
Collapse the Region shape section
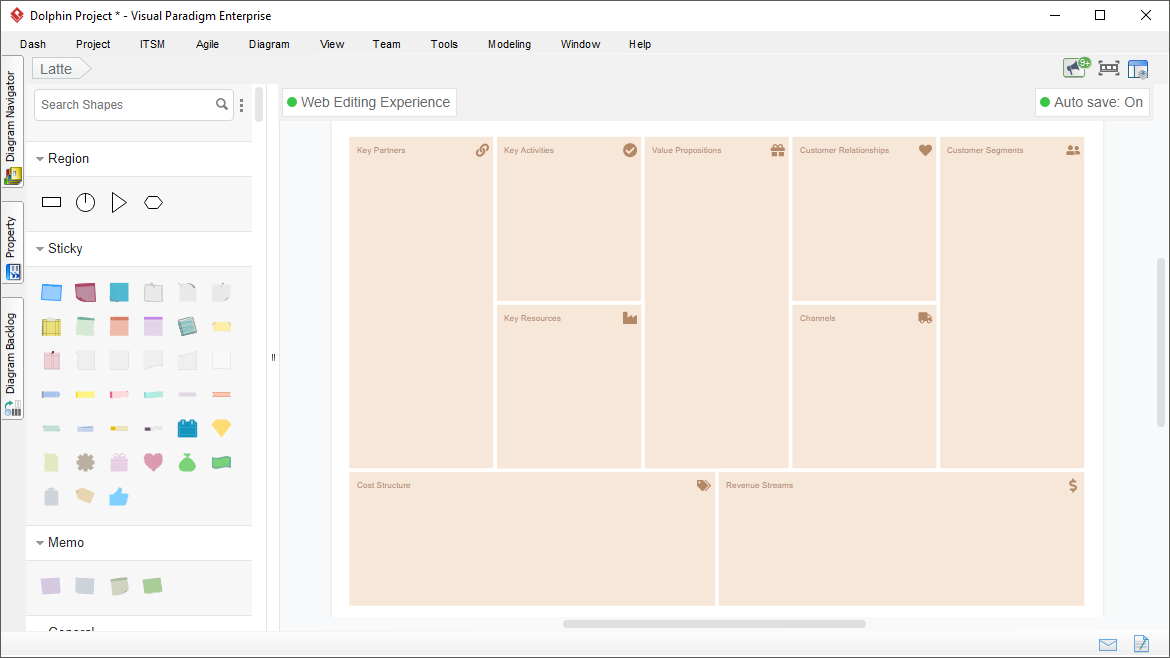click(x=40, y=159)
